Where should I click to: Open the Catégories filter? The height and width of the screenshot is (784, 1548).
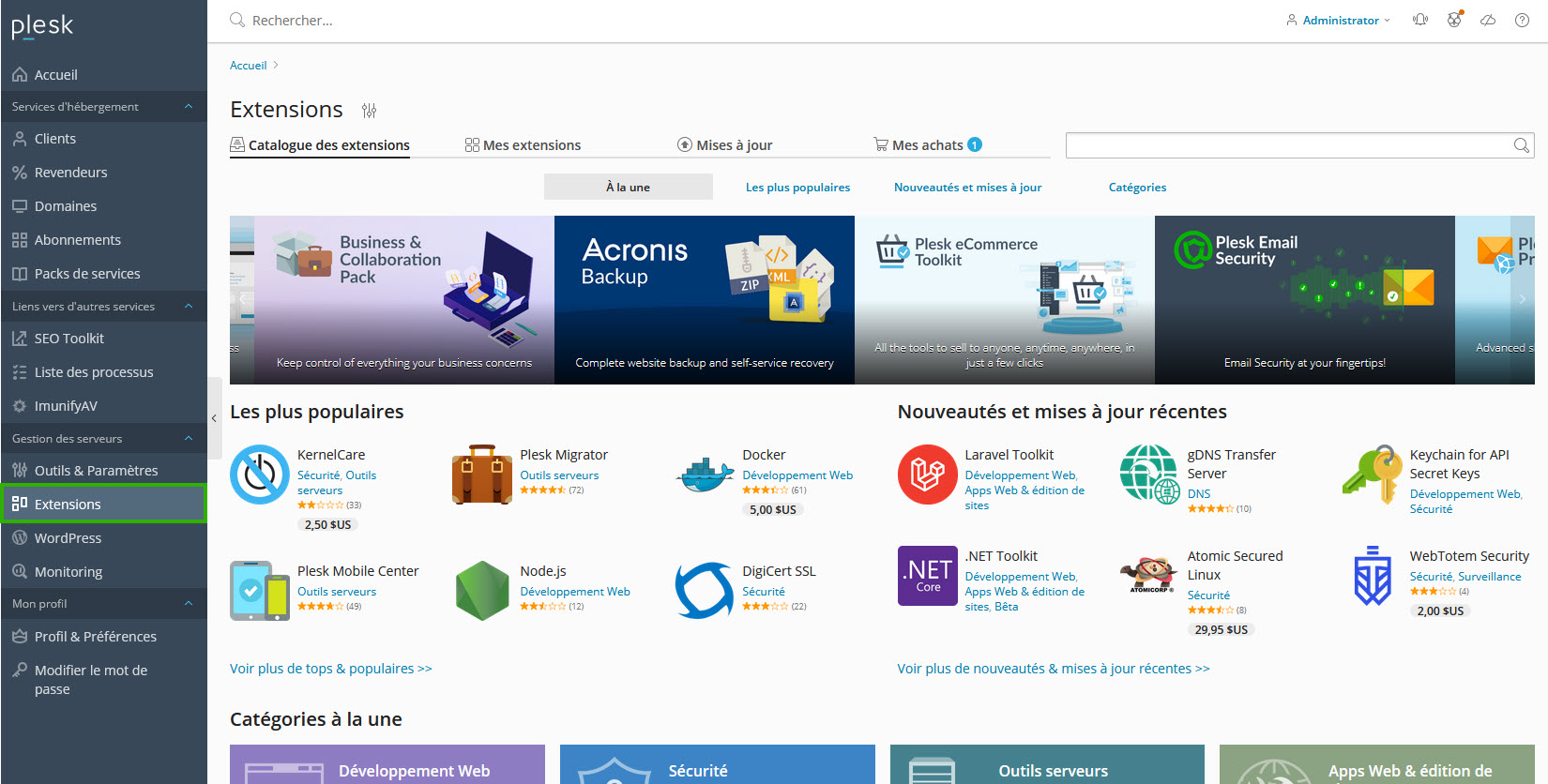1137,188
